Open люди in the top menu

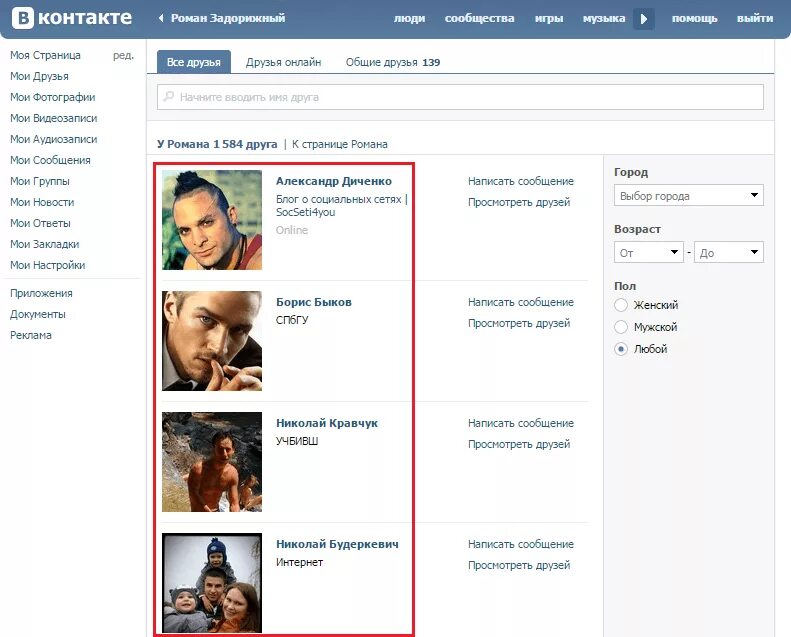pyautogui.click(x=409, y=19)
